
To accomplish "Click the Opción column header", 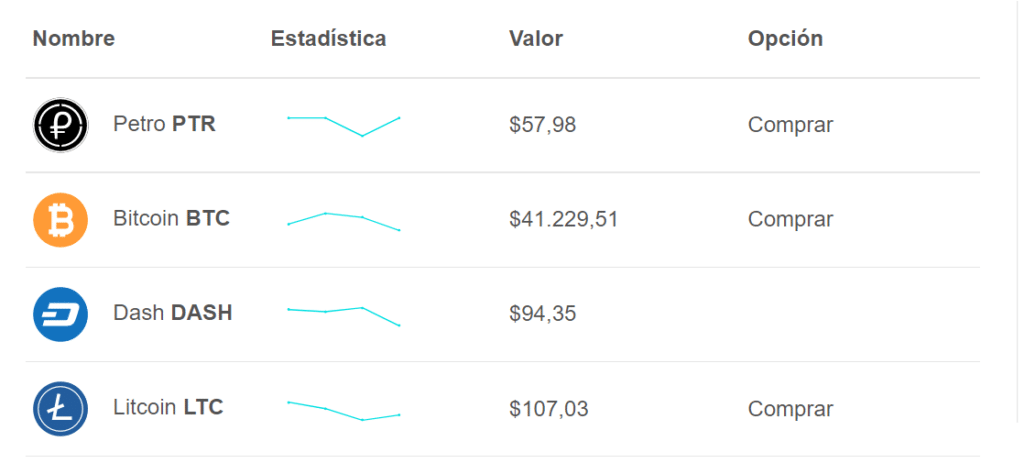I will tap(785, 39).
